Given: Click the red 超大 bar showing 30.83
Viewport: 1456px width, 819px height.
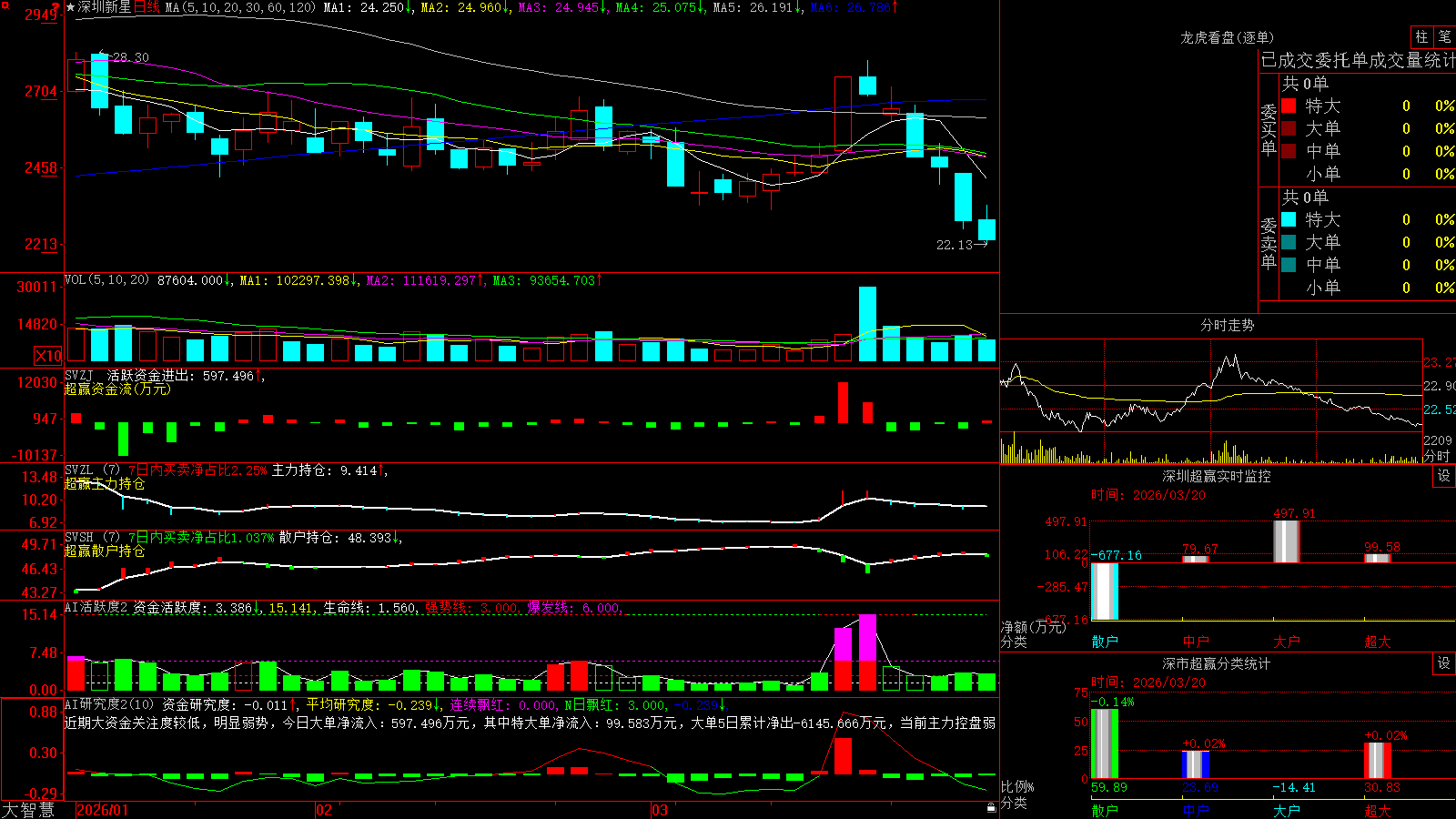Looking at the screenshot, I should coord(1378,761).
